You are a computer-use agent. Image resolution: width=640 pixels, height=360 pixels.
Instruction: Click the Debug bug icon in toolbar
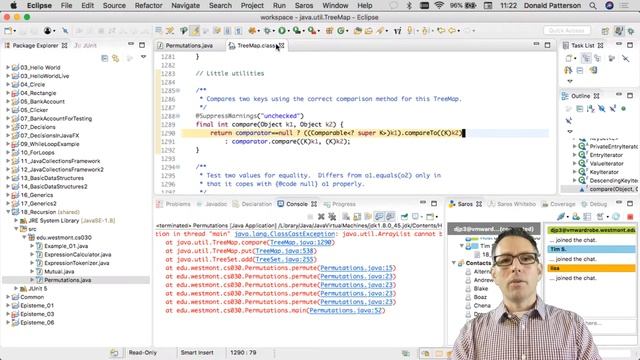click(267, 31)
